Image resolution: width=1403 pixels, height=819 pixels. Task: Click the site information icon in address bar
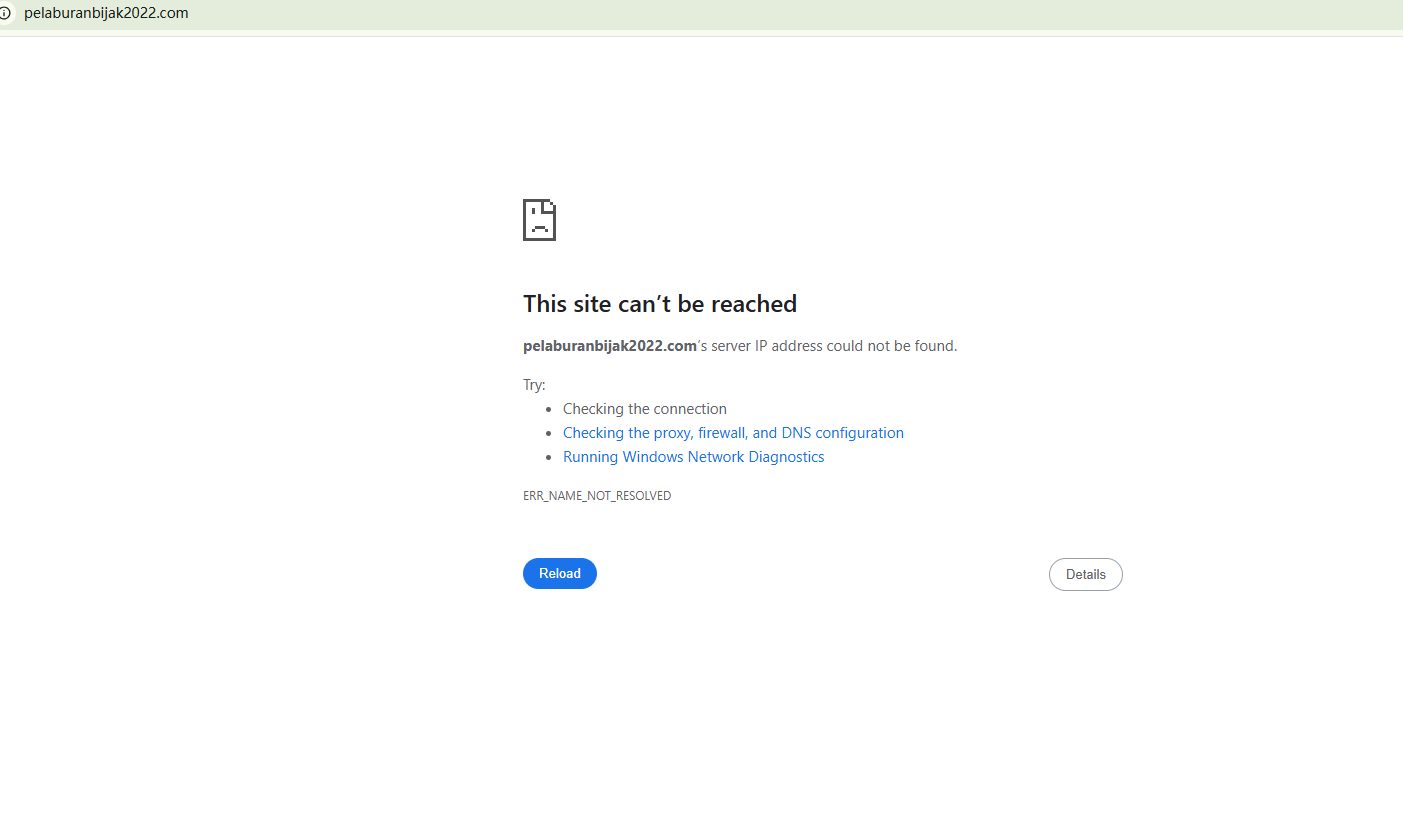(4, 14)
